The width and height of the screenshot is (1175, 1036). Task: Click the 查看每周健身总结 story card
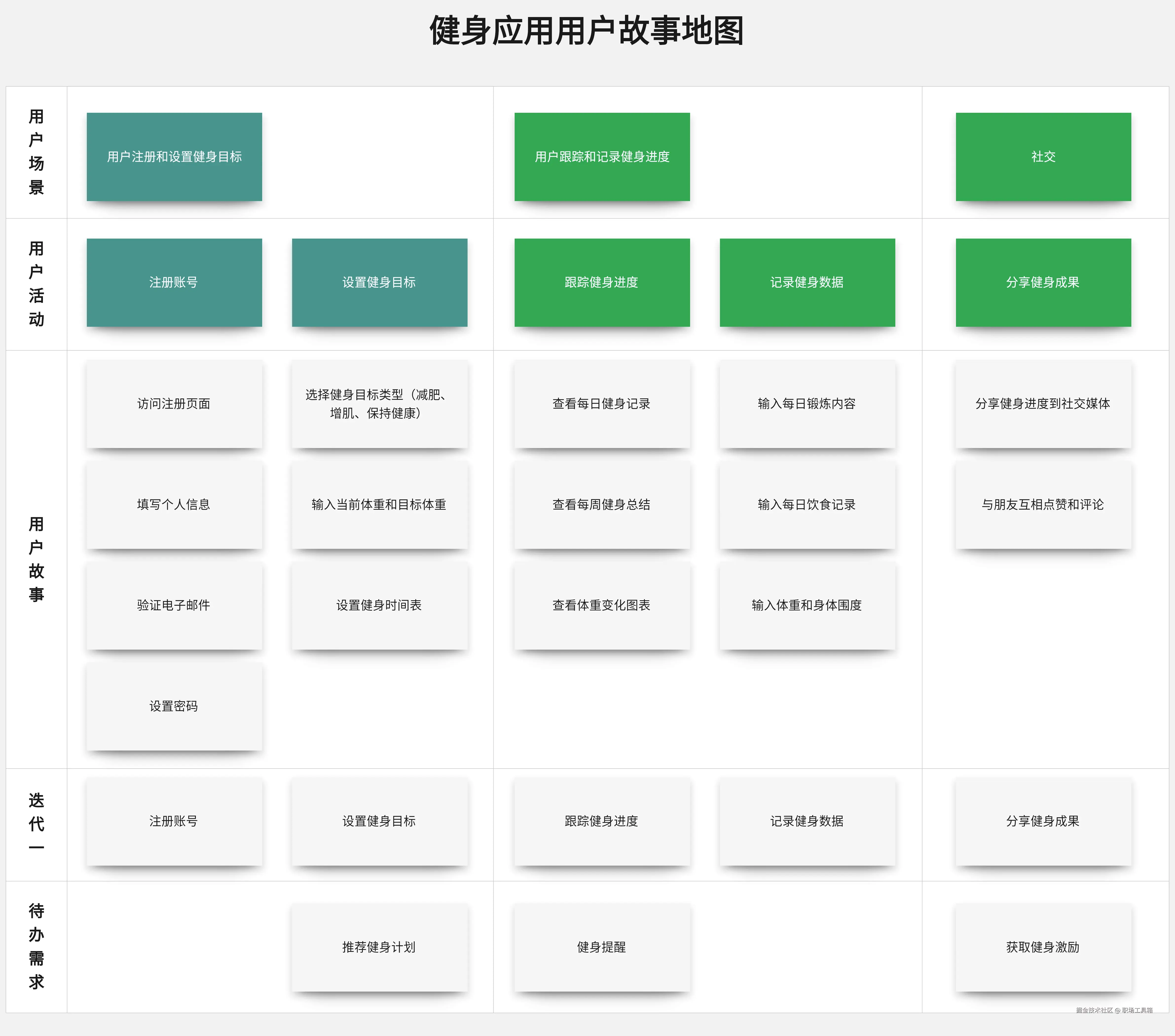tap(602, 504)
